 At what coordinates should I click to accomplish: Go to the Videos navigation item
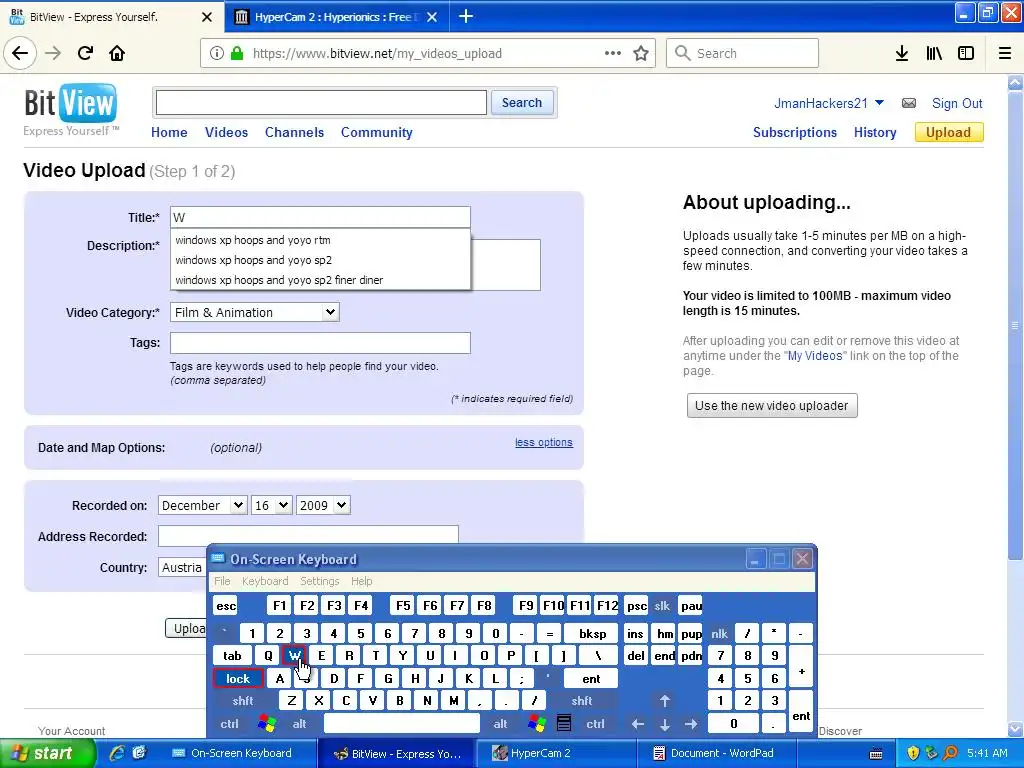pos(226,132)
